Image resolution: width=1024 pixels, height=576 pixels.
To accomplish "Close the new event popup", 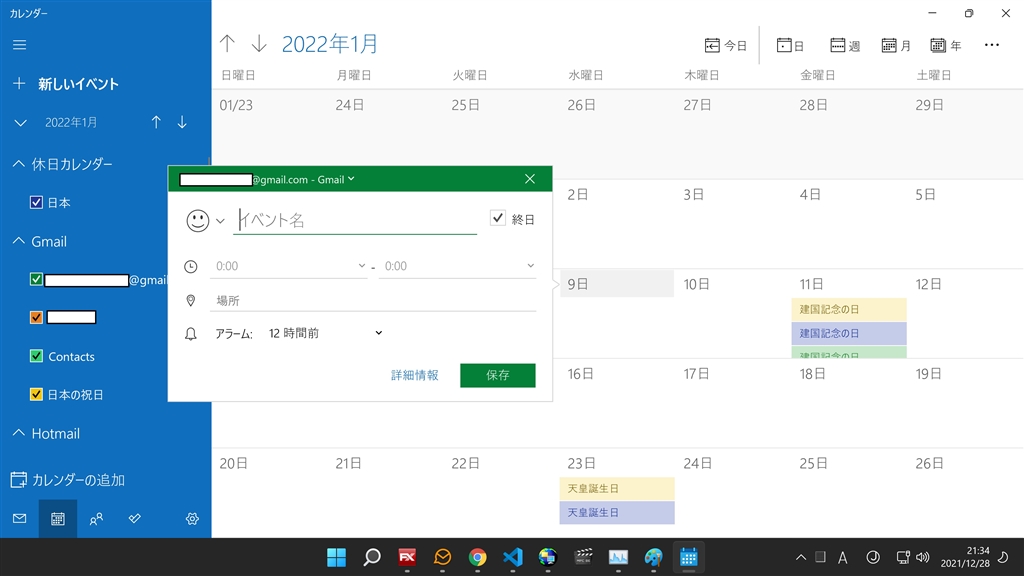I will (x=530, y=179).
